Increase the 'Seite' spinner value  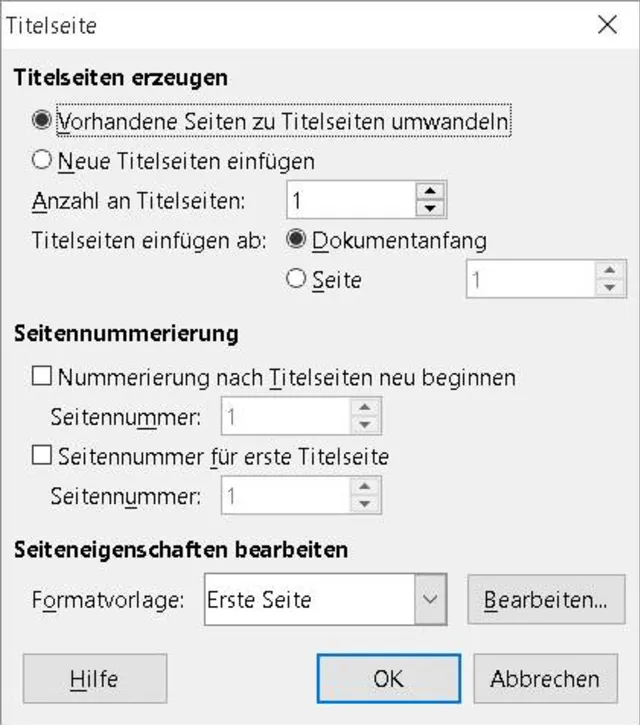pyautogui.click(x=609, y=271)
